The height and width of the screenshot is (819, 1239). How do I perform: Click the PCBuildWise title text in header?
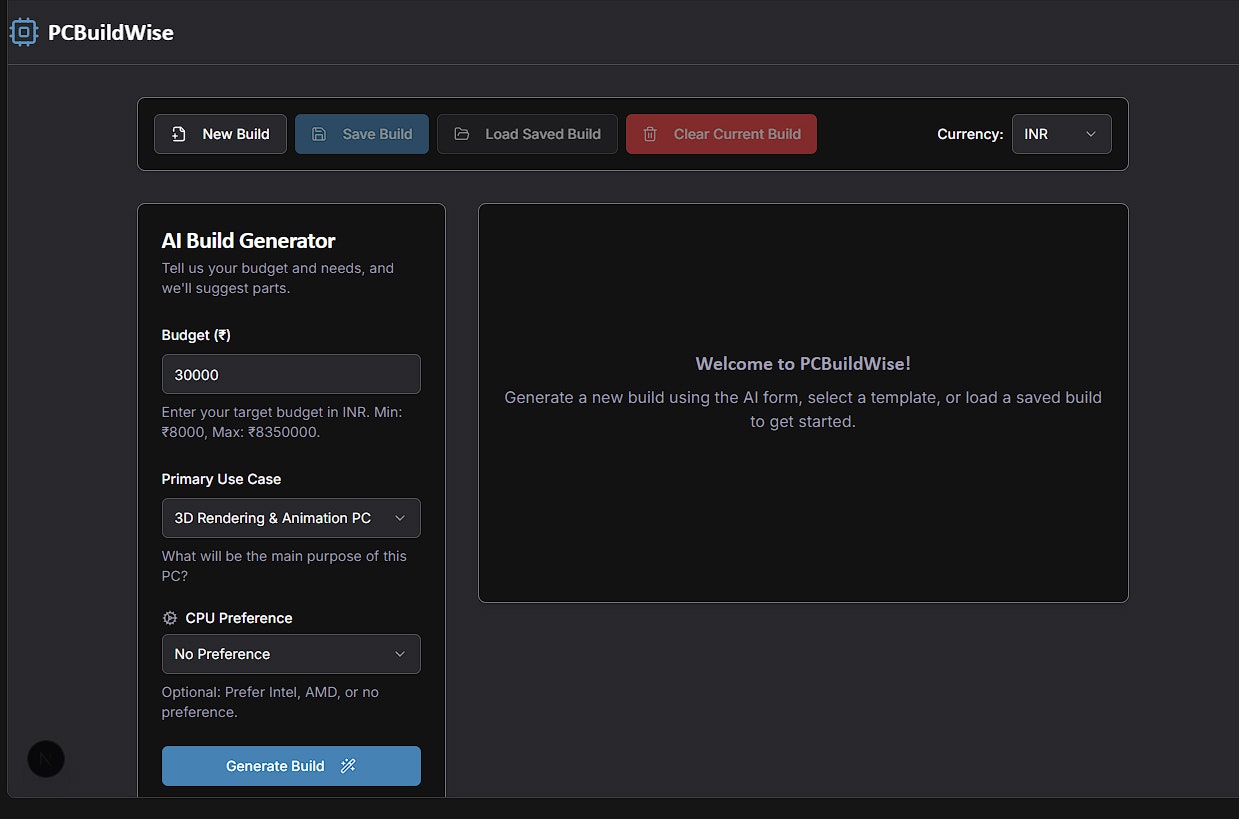pos(111,33)
